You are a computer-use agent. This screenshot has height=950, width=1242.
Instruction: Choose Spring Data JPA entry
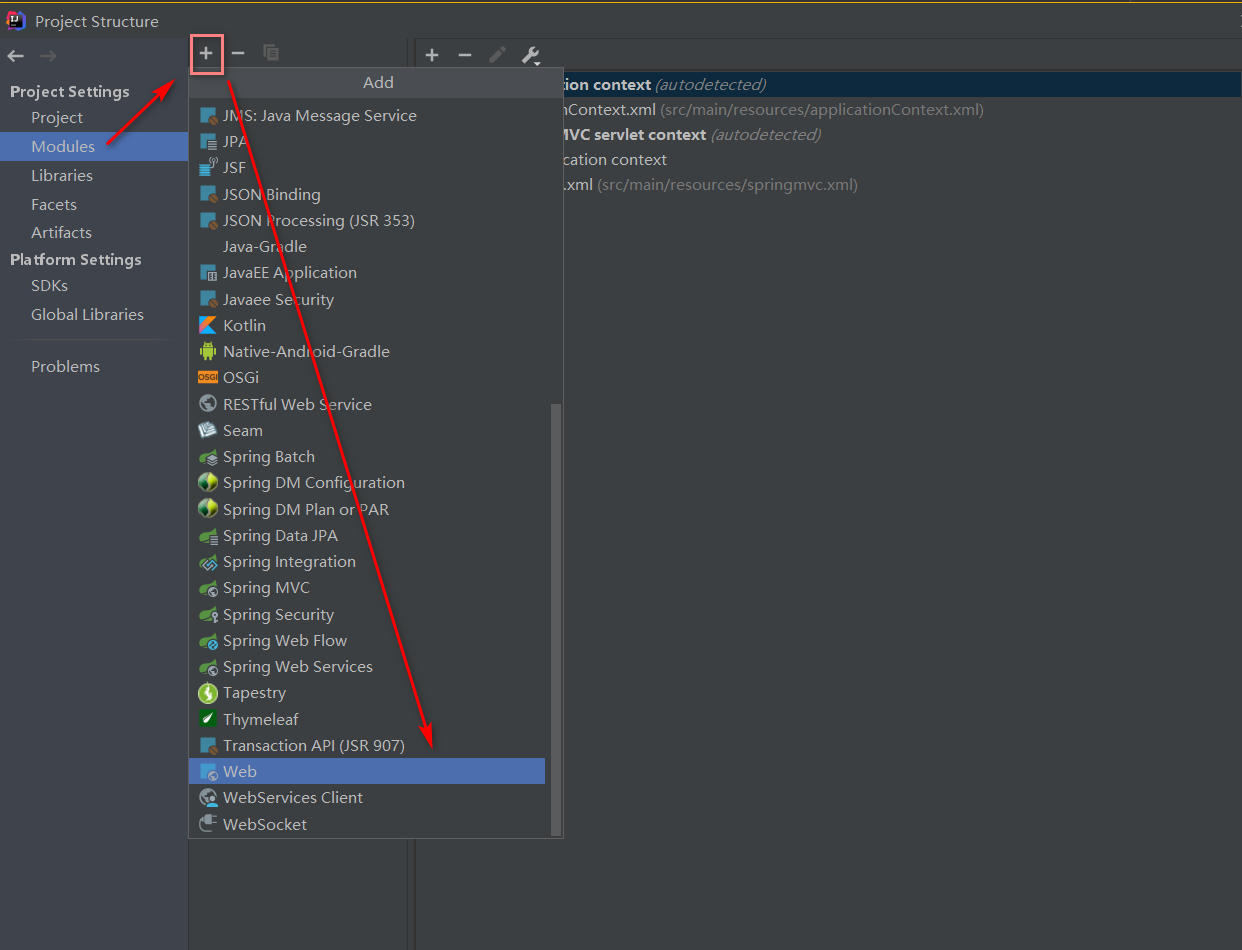pyautogui.click(x=368, y=535)
